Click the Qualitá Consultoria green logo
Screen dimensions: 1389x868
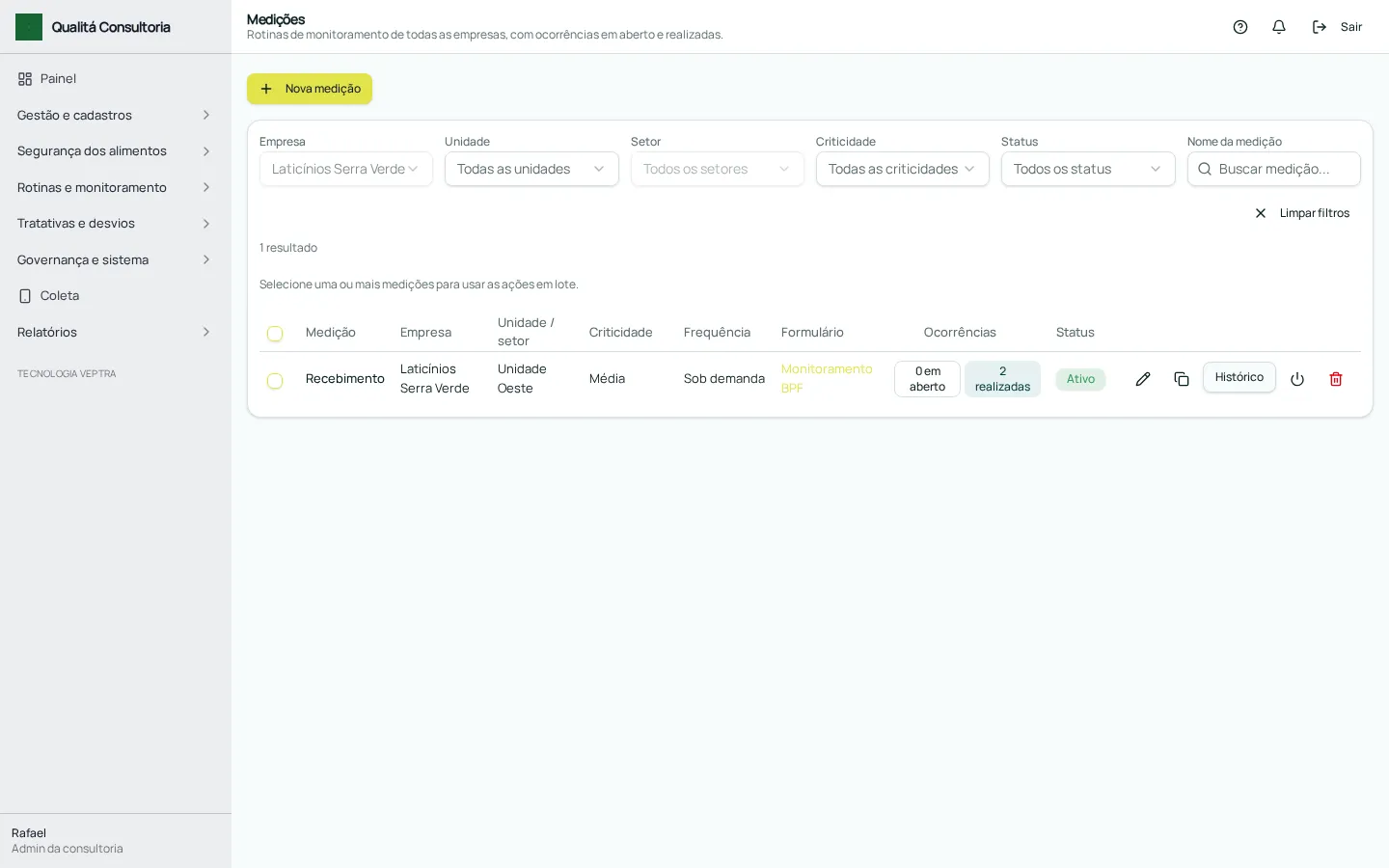pyautogui.click(x=29, y=27)
